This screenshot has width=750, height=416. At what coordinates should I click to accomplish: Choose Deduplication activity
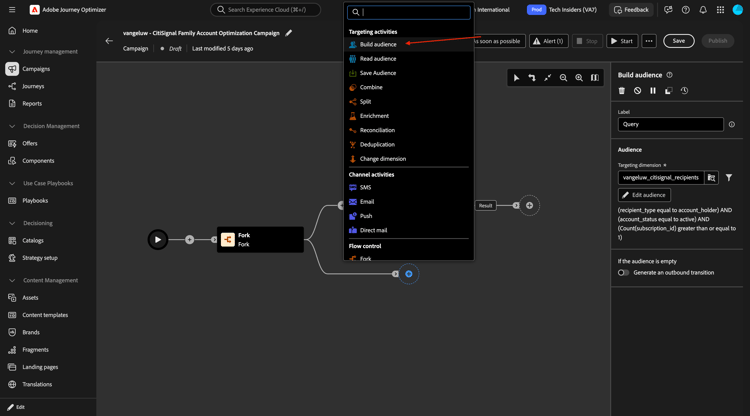(x=408, y=144)
